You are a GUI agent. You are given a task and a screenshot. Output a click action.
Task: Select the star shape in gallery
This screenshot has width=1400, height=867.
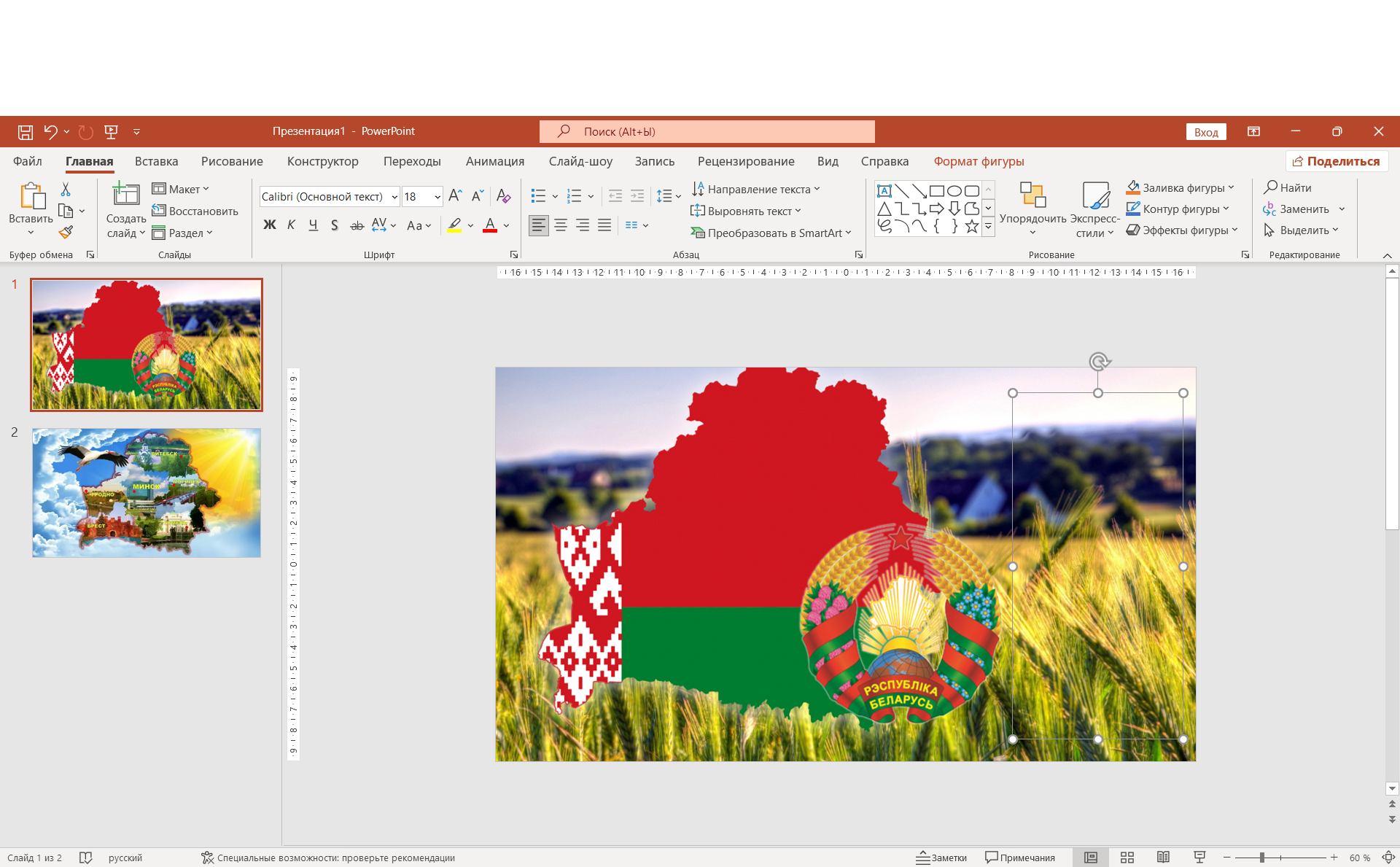pyautogui.click(x=972, y=226)
